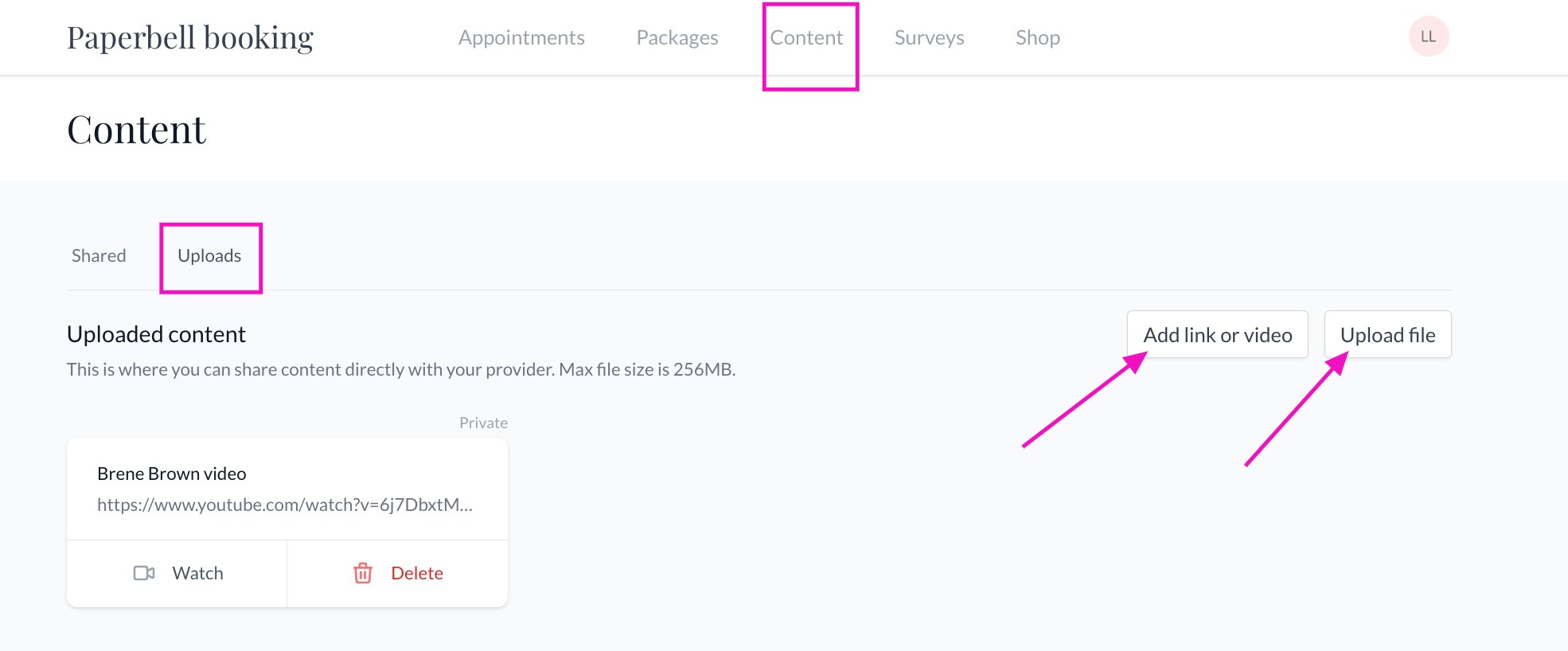
Task: Navigate to Packages
Action: click(677, 37)
